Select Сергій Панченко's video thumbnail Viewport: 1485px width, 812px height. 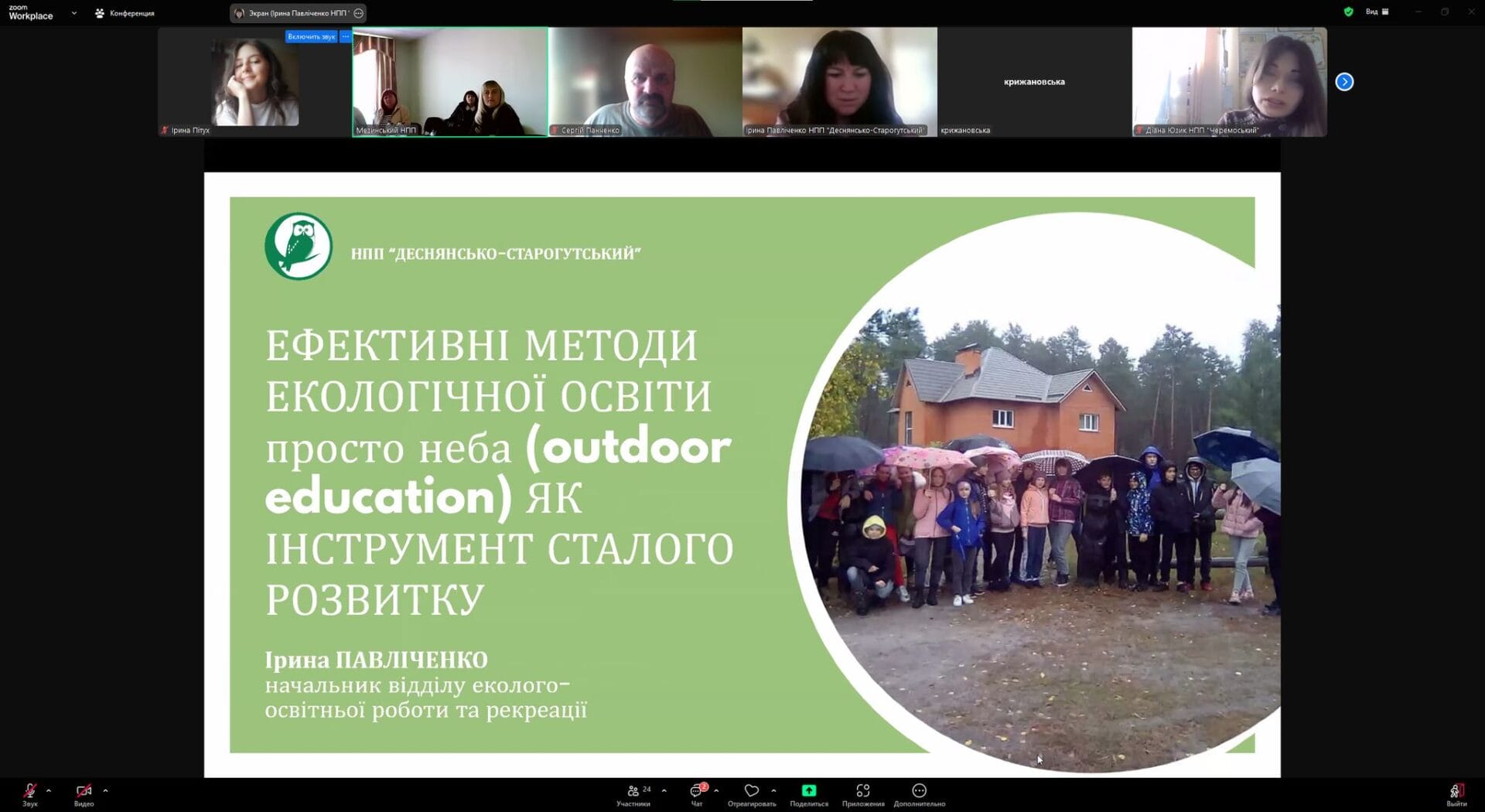[645, 82]
